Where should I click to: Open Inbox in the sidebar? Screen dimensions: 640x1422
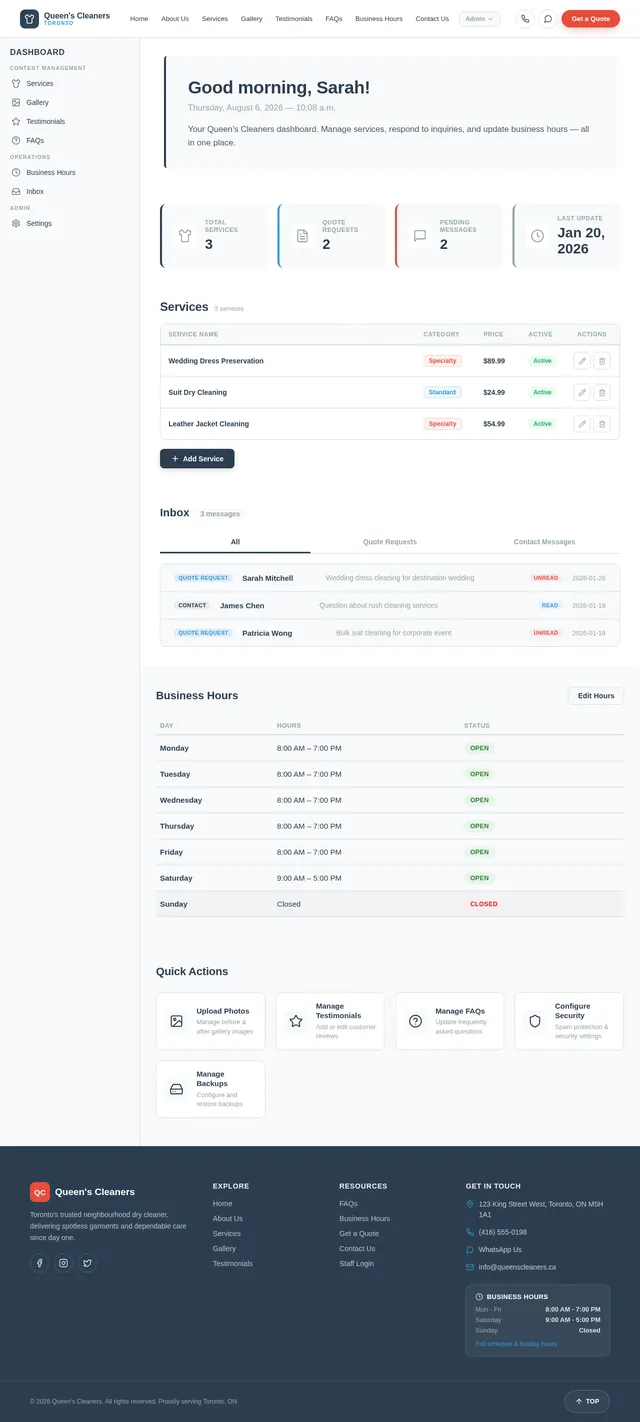coord(69,192)
